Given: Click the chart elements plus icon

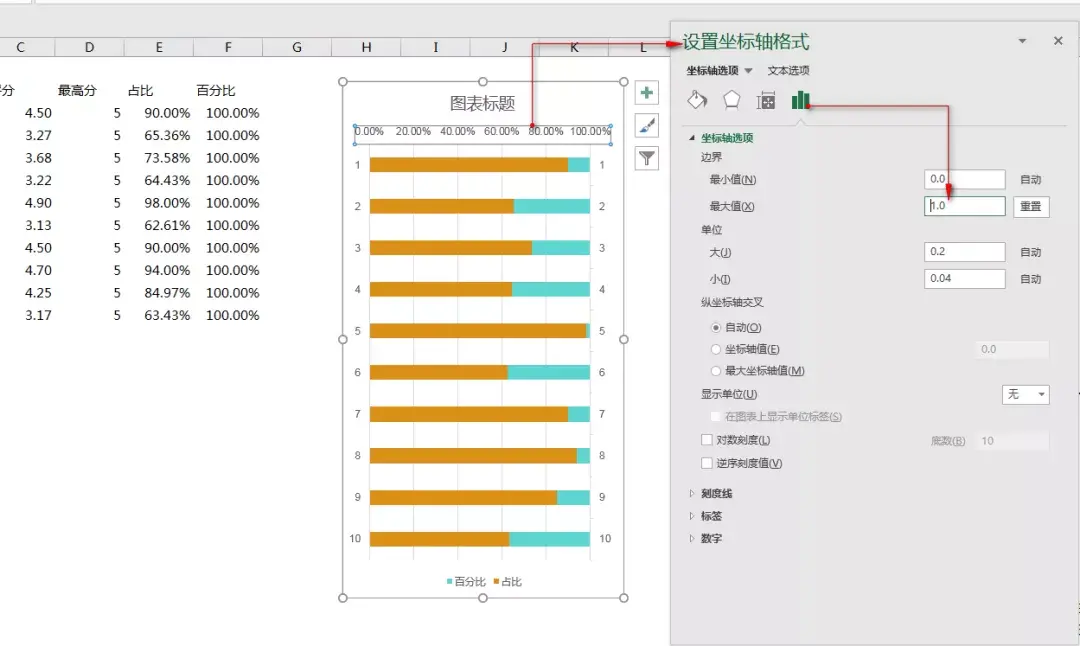Looking at the screenshot, I should click(647, 91).
